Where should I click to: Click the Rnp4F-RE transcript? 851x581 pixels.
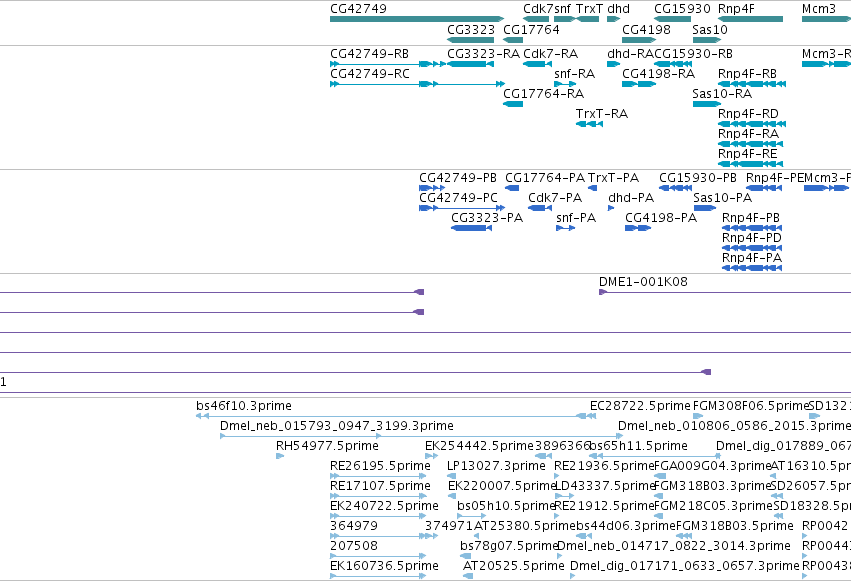click(x=751, y=164)
